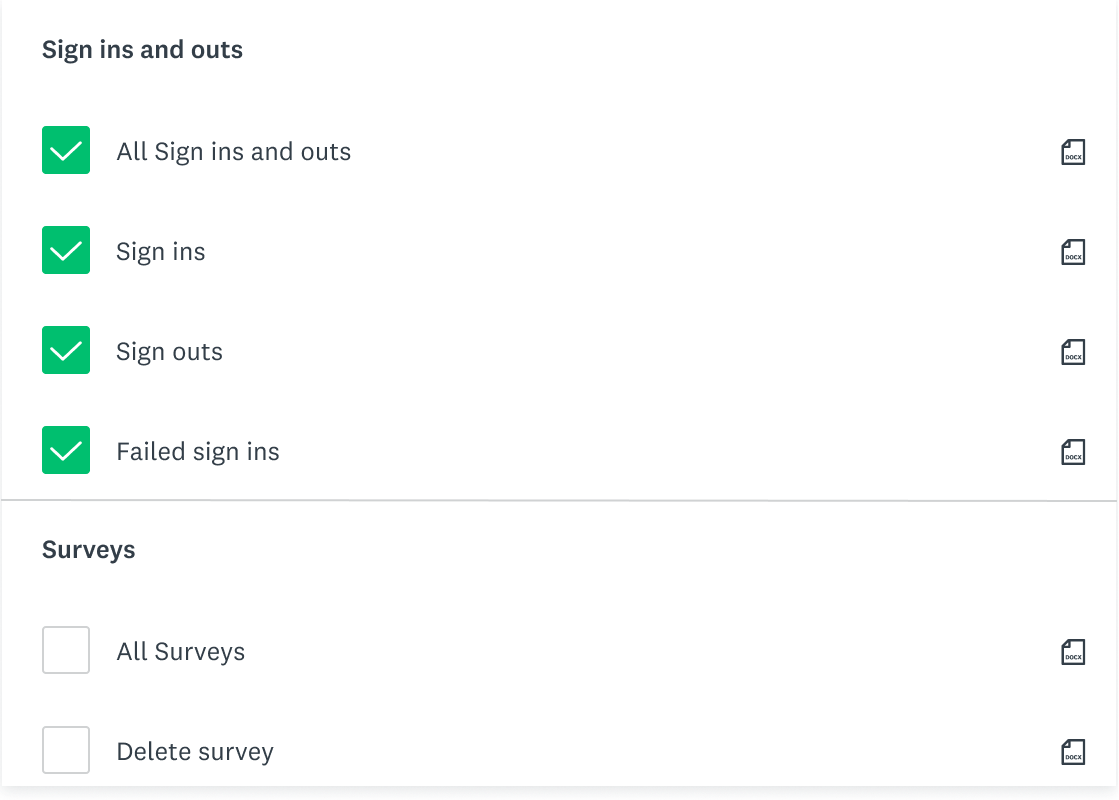Click the All Surveys label text
This screenshot has width=1119, height=800.
[181, 652]
